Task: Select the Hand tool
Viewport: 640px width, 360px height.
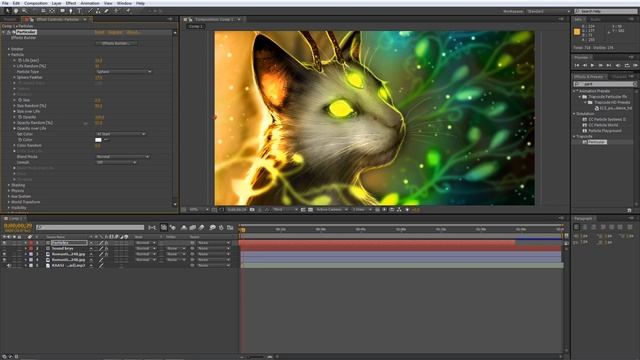Action: coord(16,11)
